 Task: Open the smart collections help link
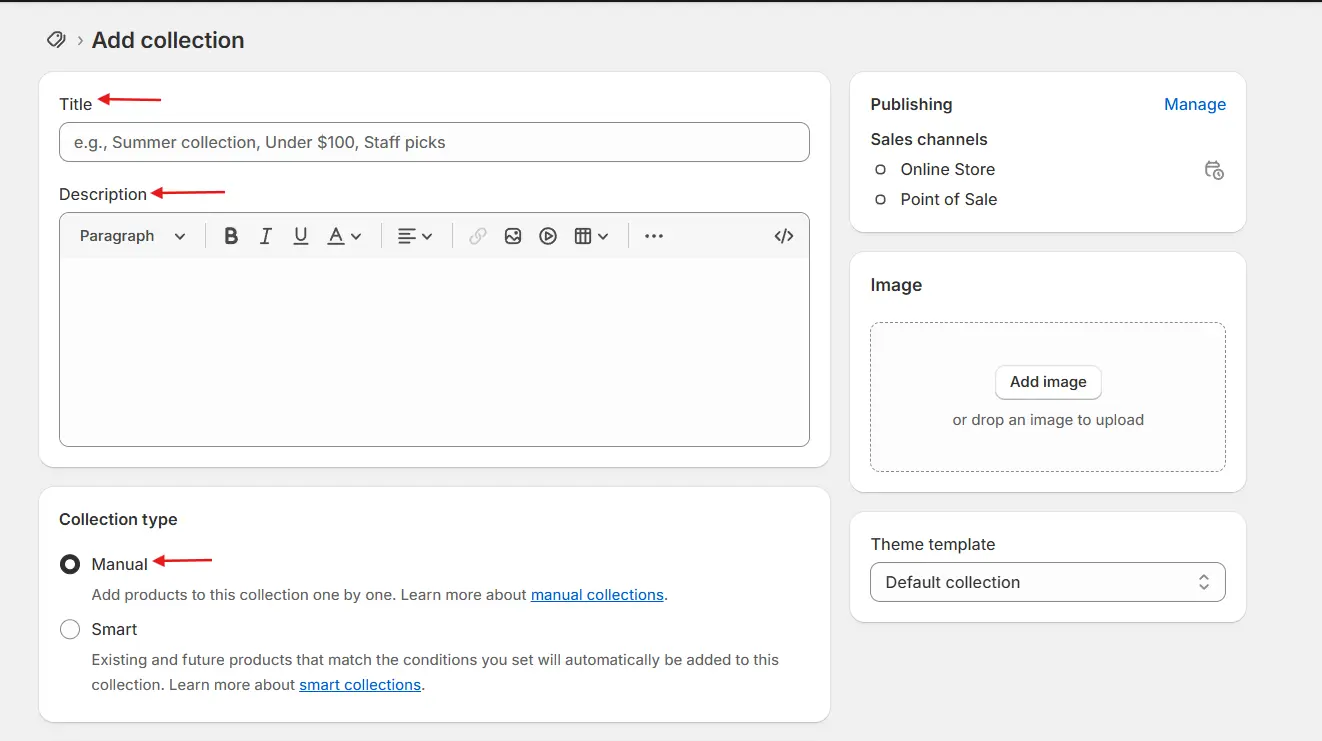pos(360,685)
